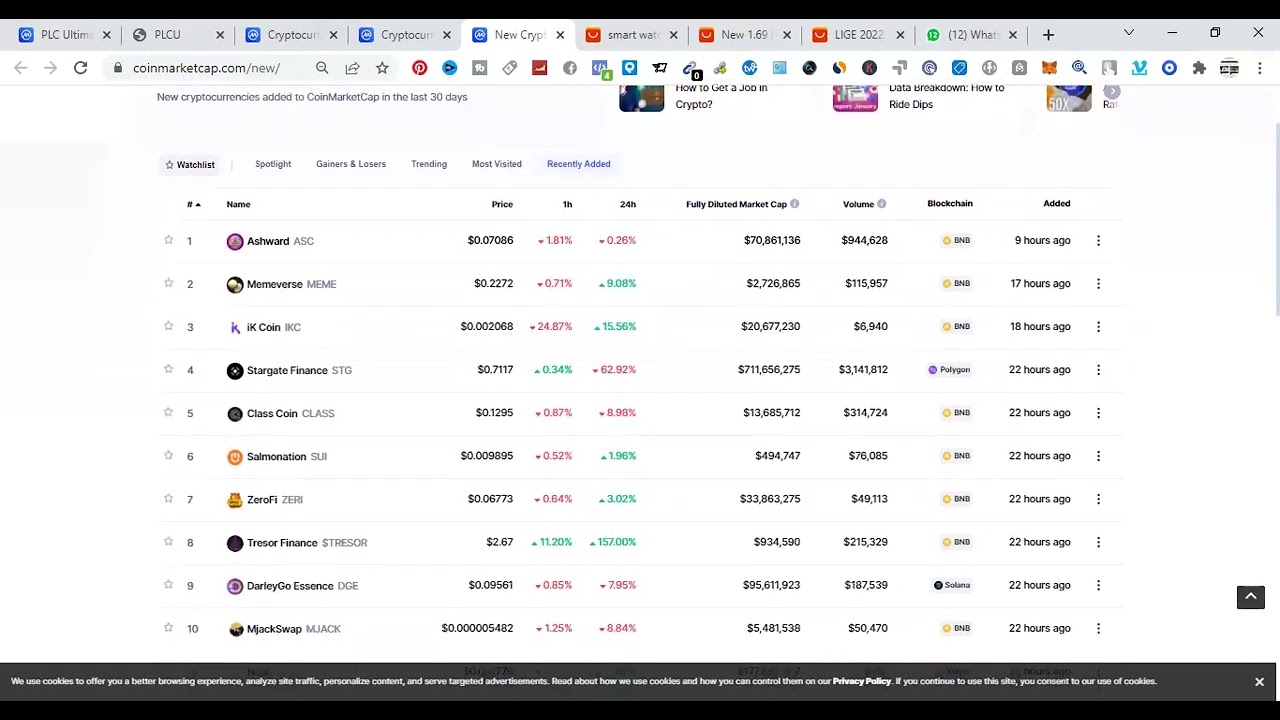Click the Solana blockchain badge

[952, 585]
